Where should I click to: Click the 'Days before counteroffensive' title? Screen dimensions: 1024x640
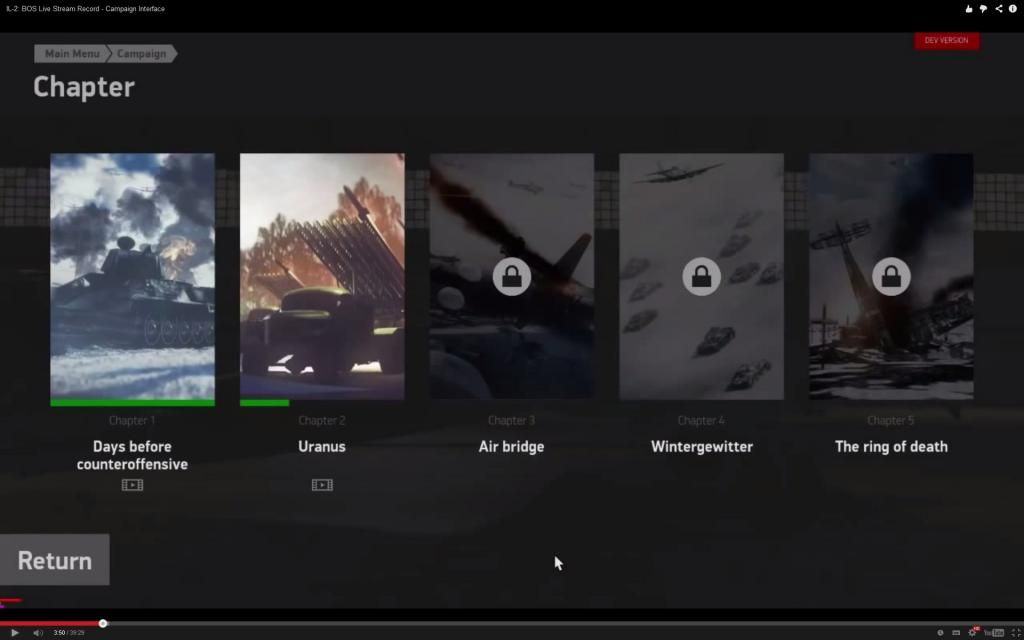tap(133, 455)
